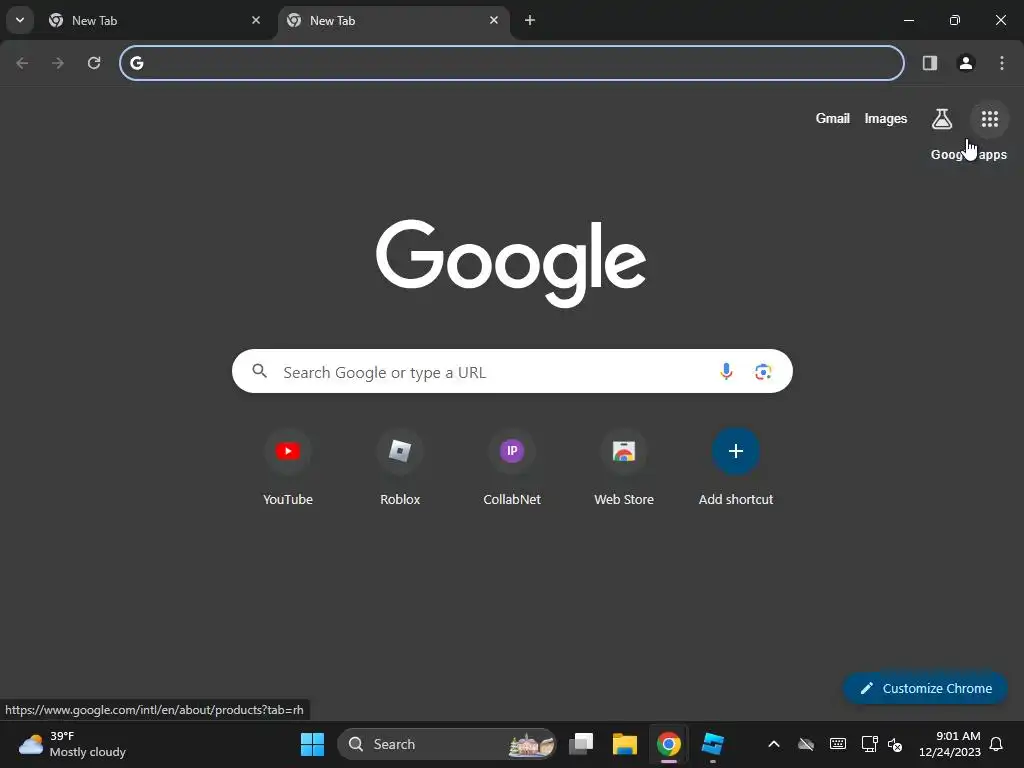Open notifications bell in taskbar
The height and width of the screenshot is (768, 1024).
coord(996,744)
